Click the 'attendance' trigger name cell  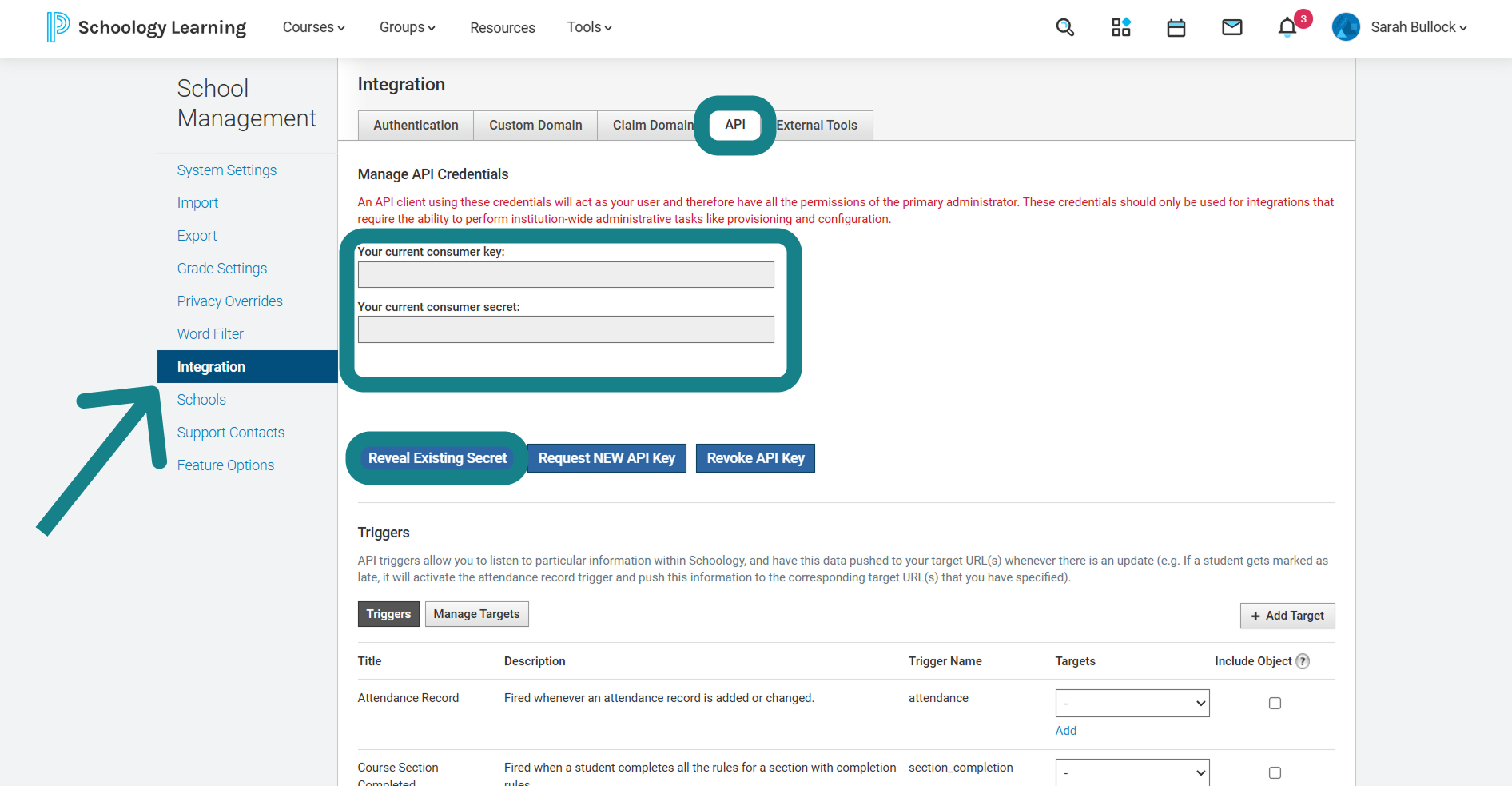938,698
